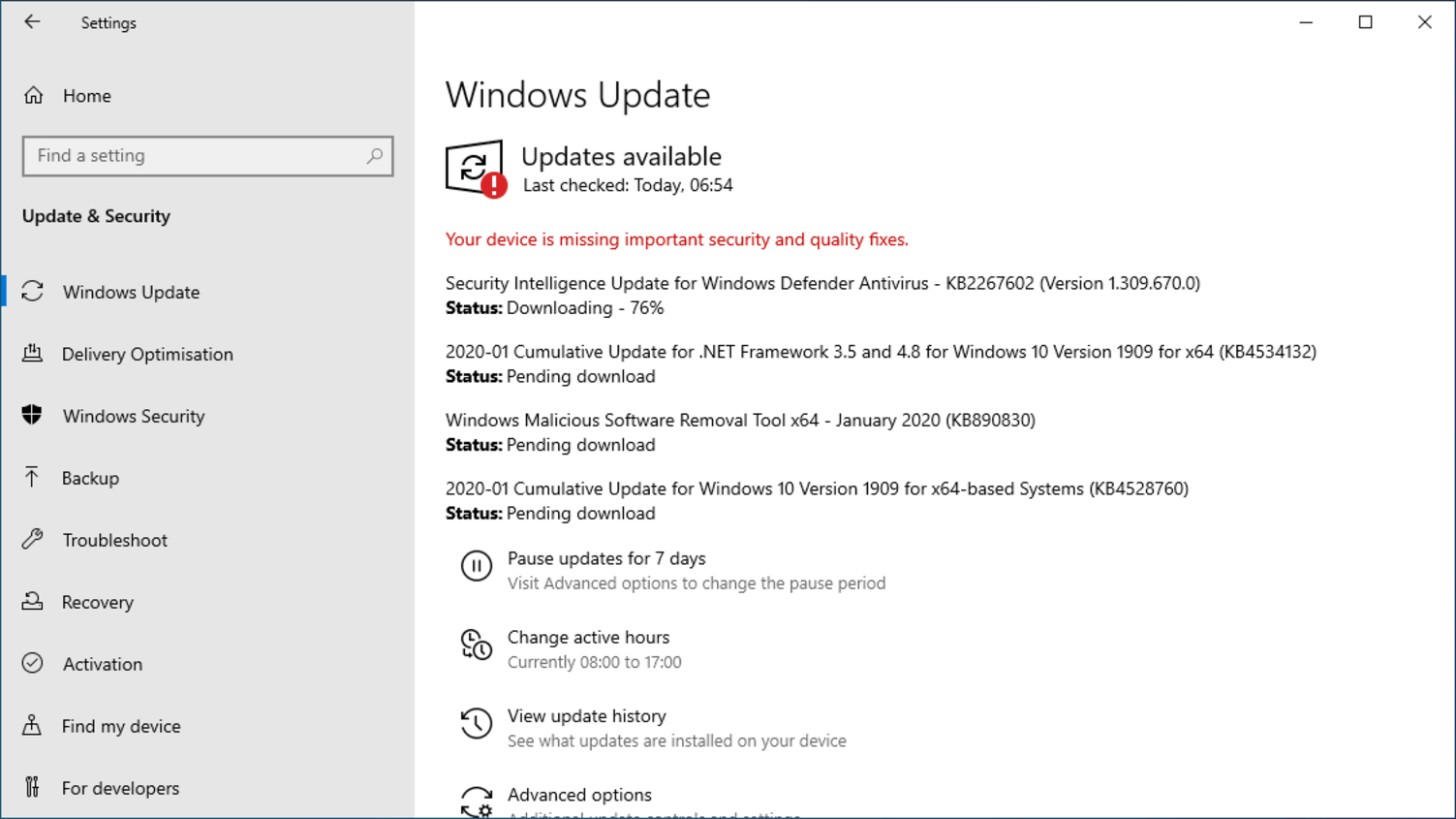1456x819 pixels.
Task: Click the back arrow icon in Settings
Action: pyautogui.click(x=32, y=21)
